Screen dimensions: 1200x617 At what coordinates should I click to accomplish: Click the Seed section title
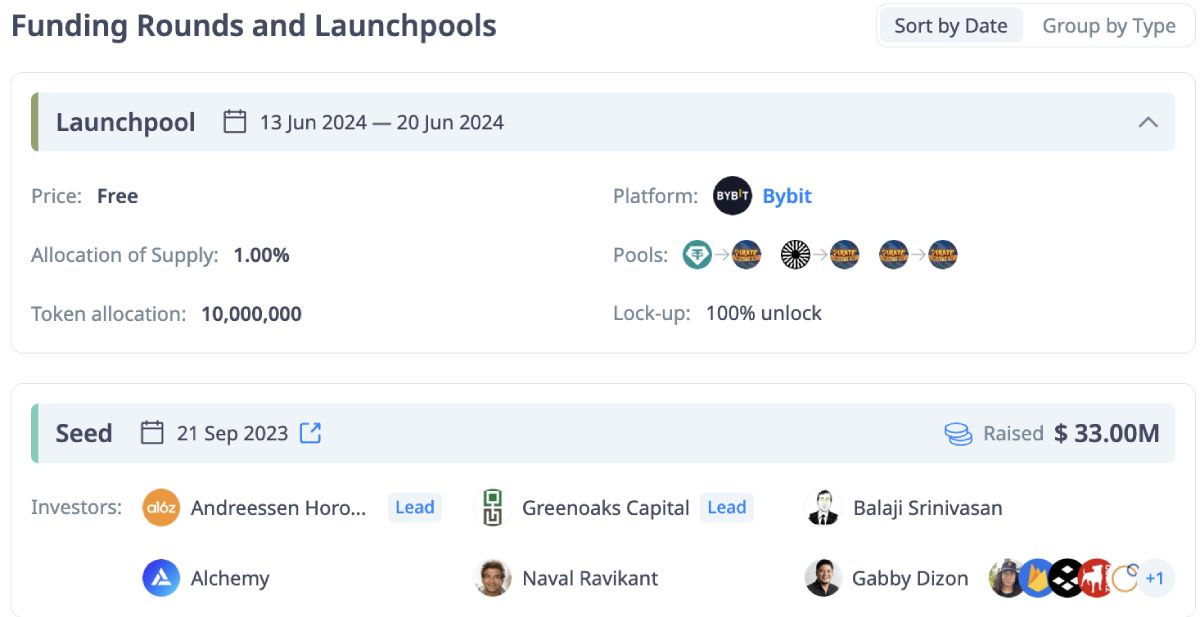(84, 433)
